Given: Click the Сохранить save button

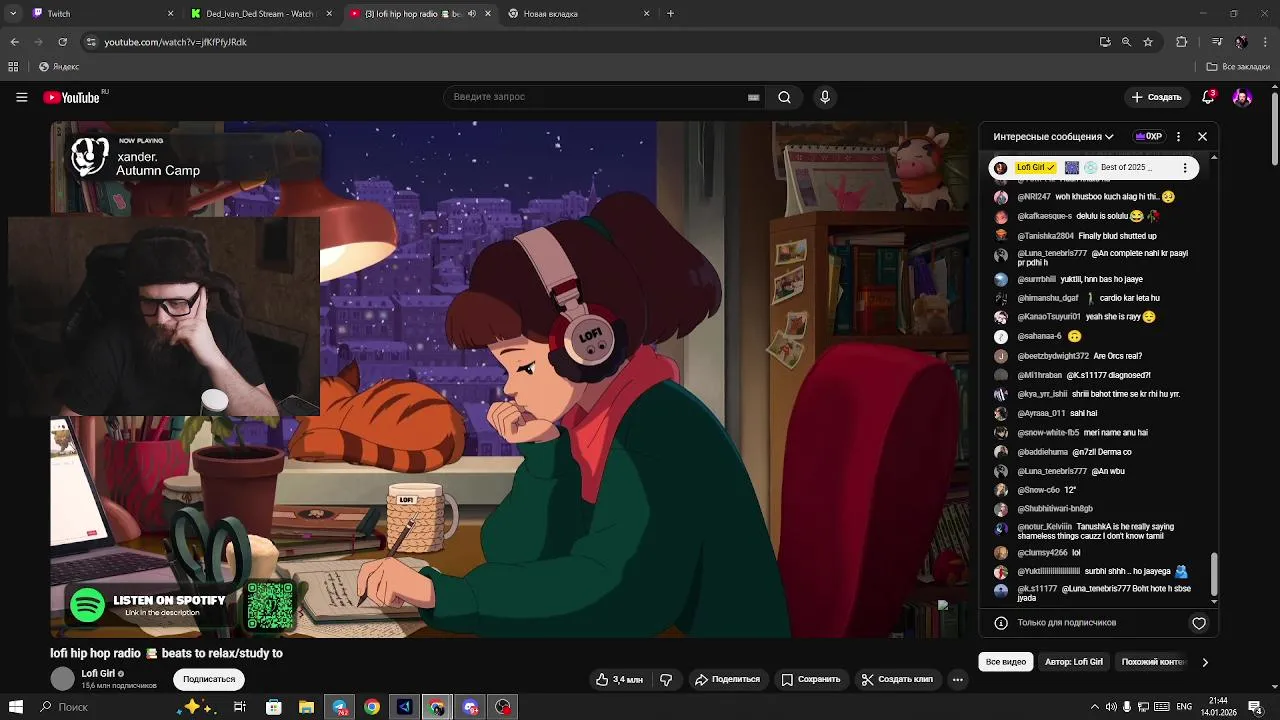Looking at the screenshot, I should pos(811,679).
